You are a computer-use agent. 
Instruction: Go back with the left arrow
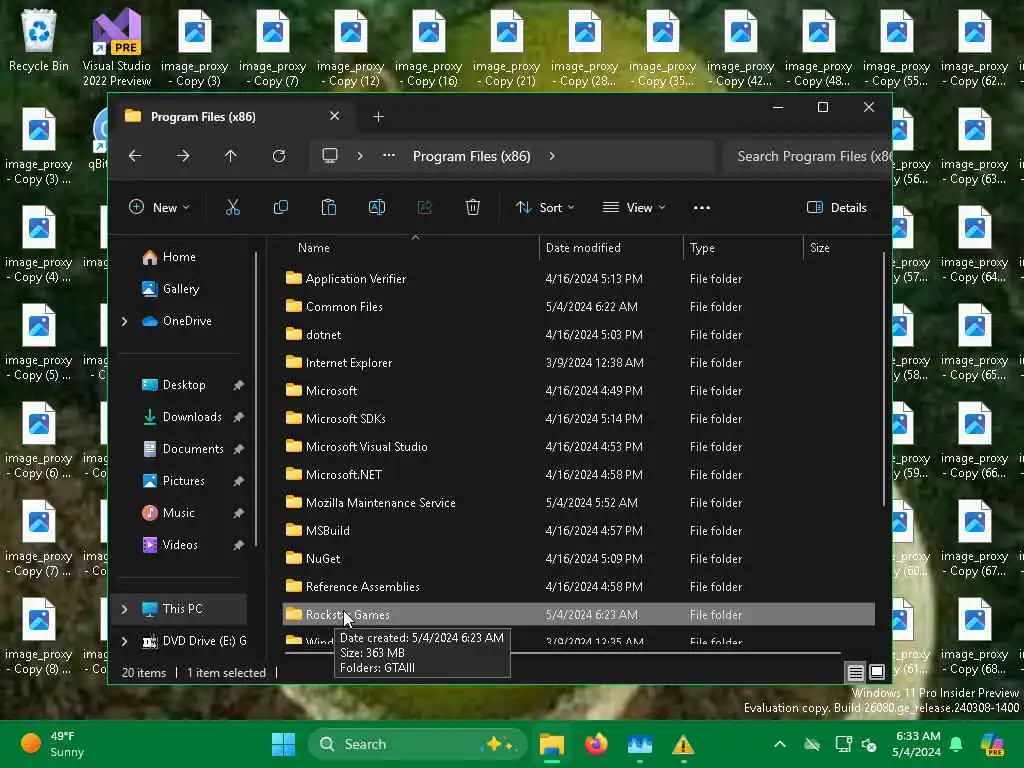[135, 156]
